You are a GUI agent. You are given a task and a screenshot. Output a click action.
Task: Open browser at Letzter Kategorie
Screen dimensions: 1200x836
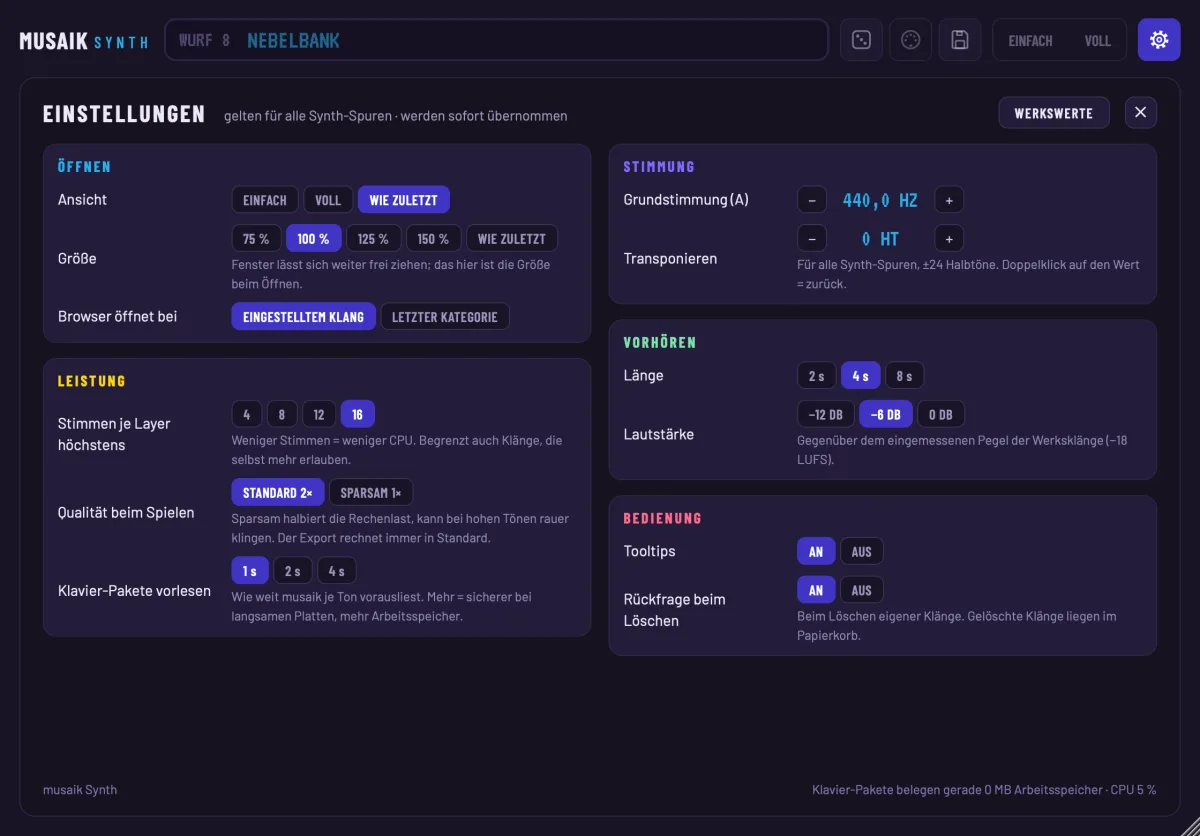click(x=445, y=317)
